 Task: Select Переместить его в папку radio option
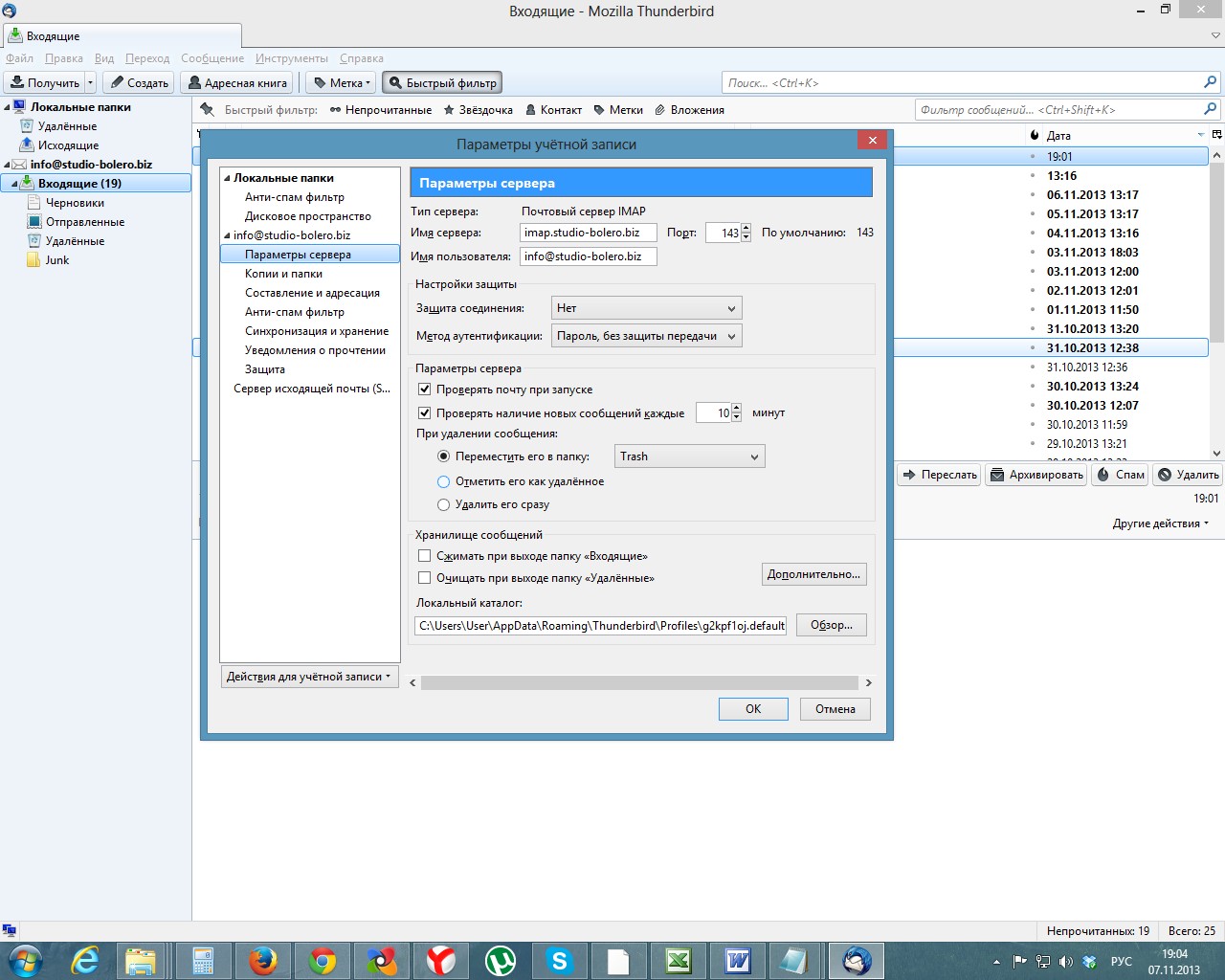tap(443, 457)
